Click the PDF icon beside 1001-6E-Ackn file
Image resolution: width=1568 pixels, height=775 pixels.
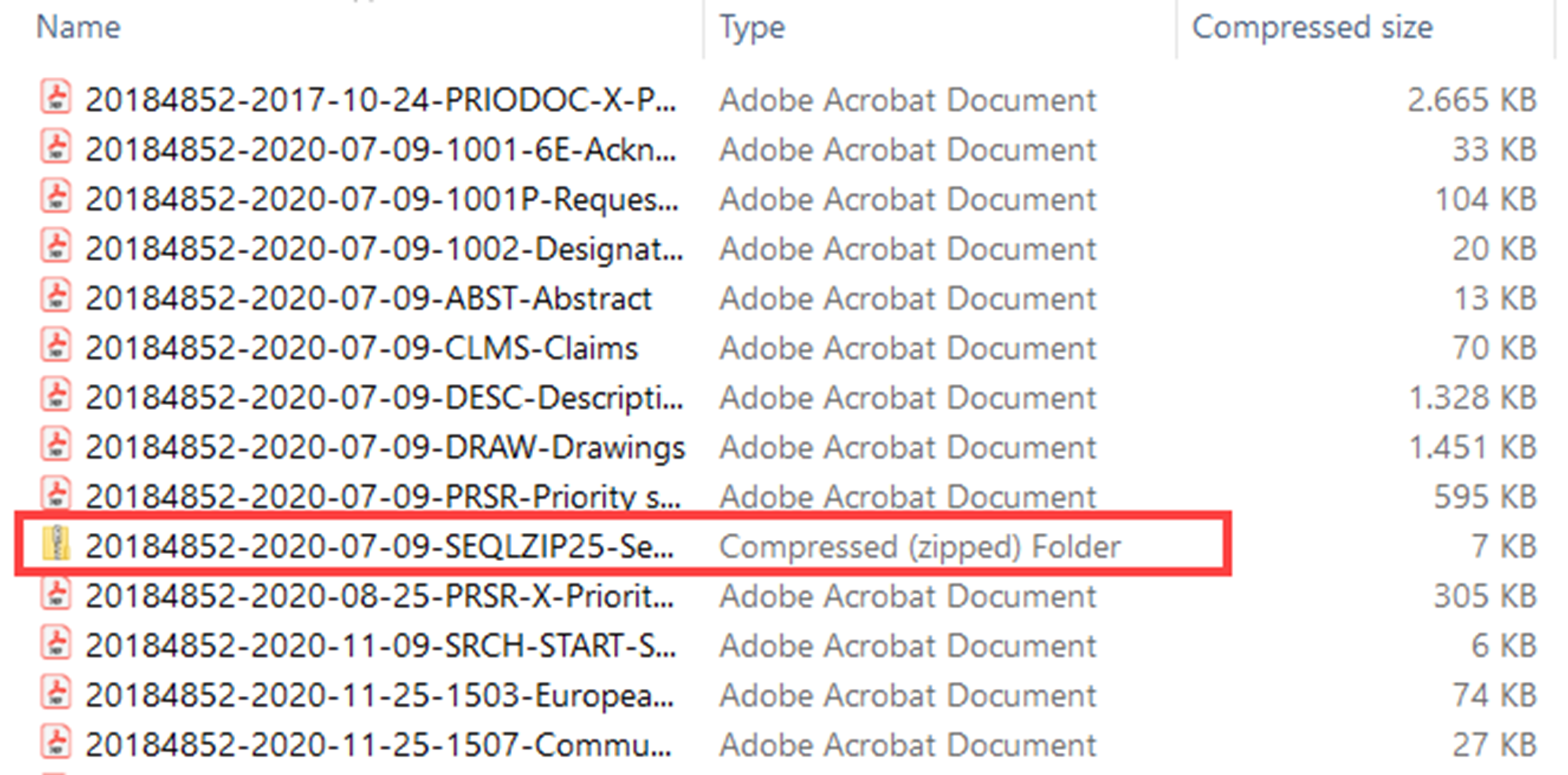point(56,148)
